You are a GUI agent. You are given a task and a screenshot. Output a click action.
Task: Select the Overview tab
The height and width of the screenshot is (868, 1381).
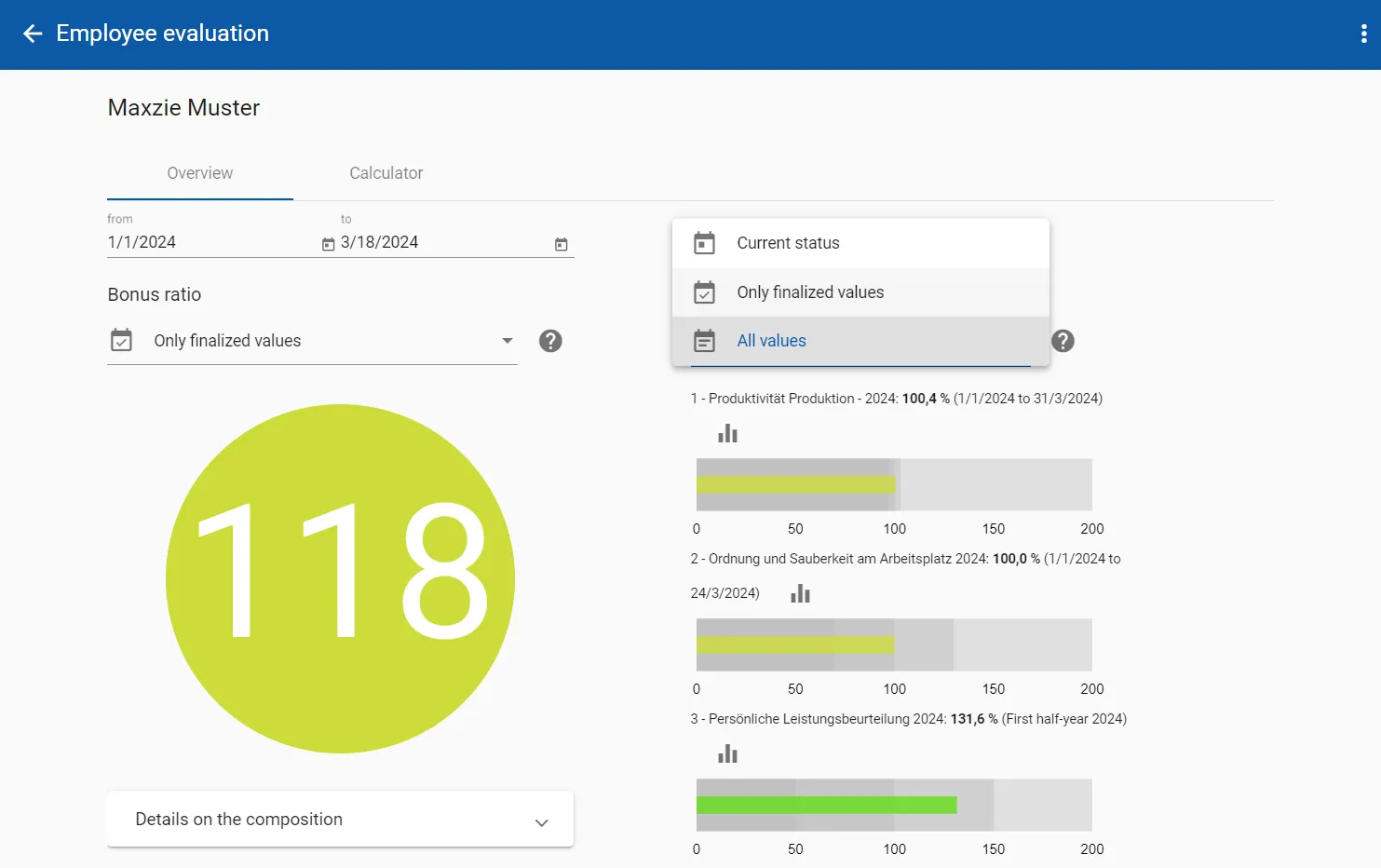(x=199, y=173)
